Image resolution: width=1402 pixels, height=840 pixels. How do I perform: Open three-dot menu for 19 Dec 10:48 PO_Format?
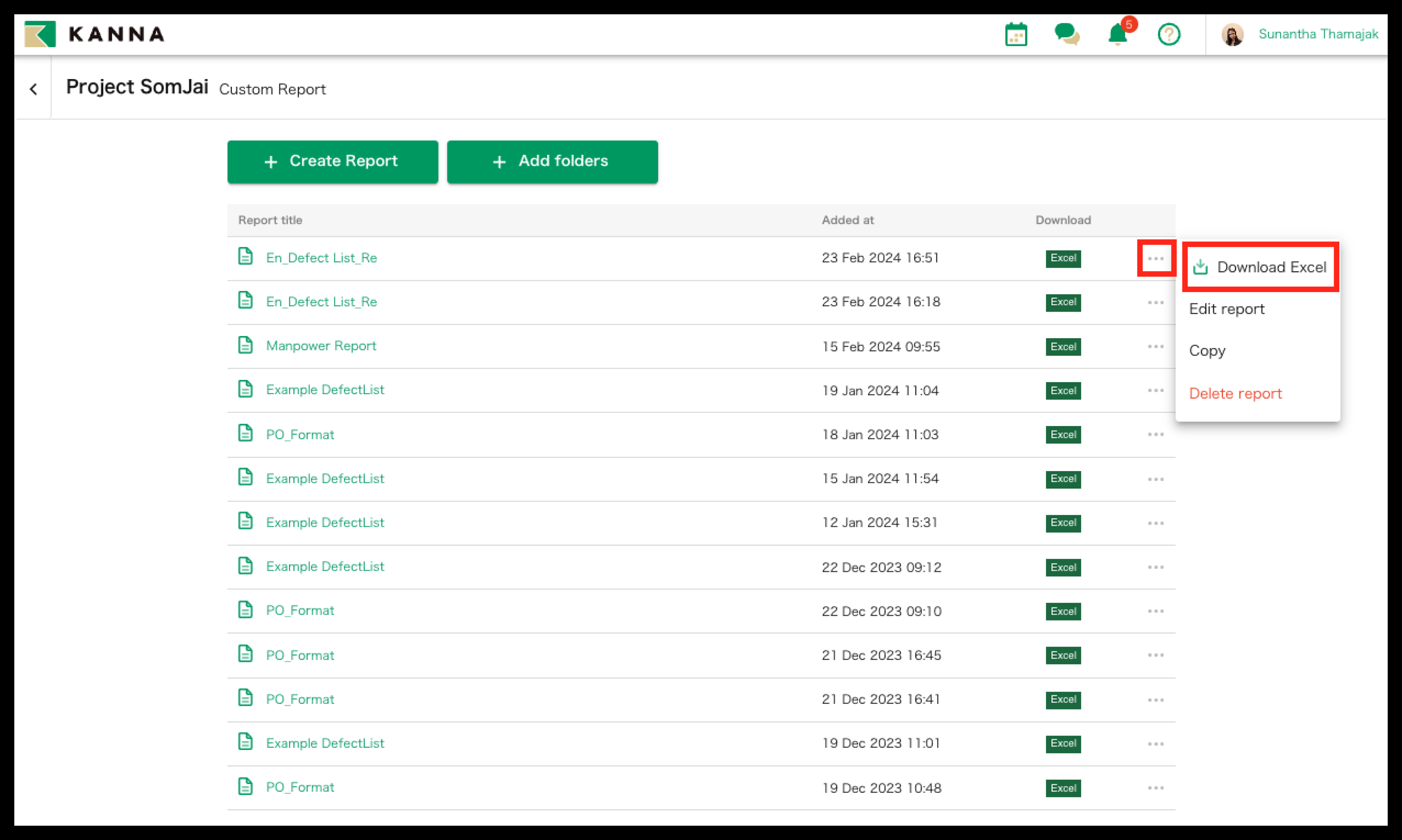point(1155,788)
